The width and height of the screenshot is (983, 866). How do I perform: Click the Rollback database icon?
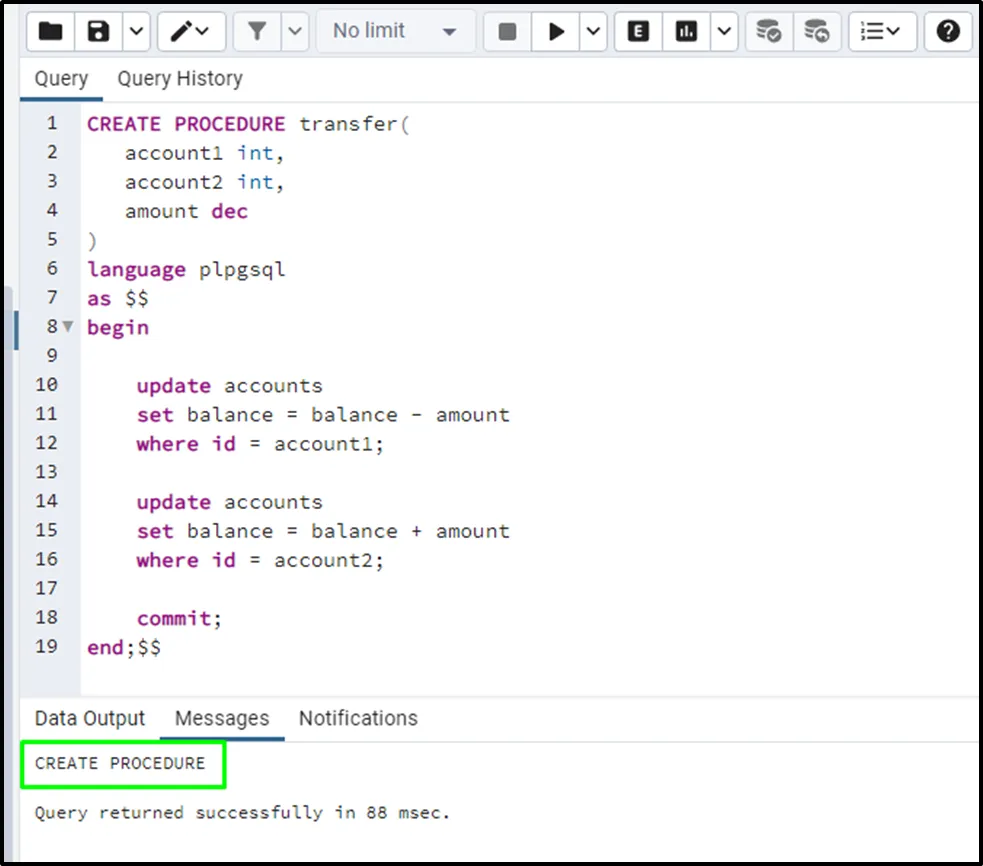816,32
